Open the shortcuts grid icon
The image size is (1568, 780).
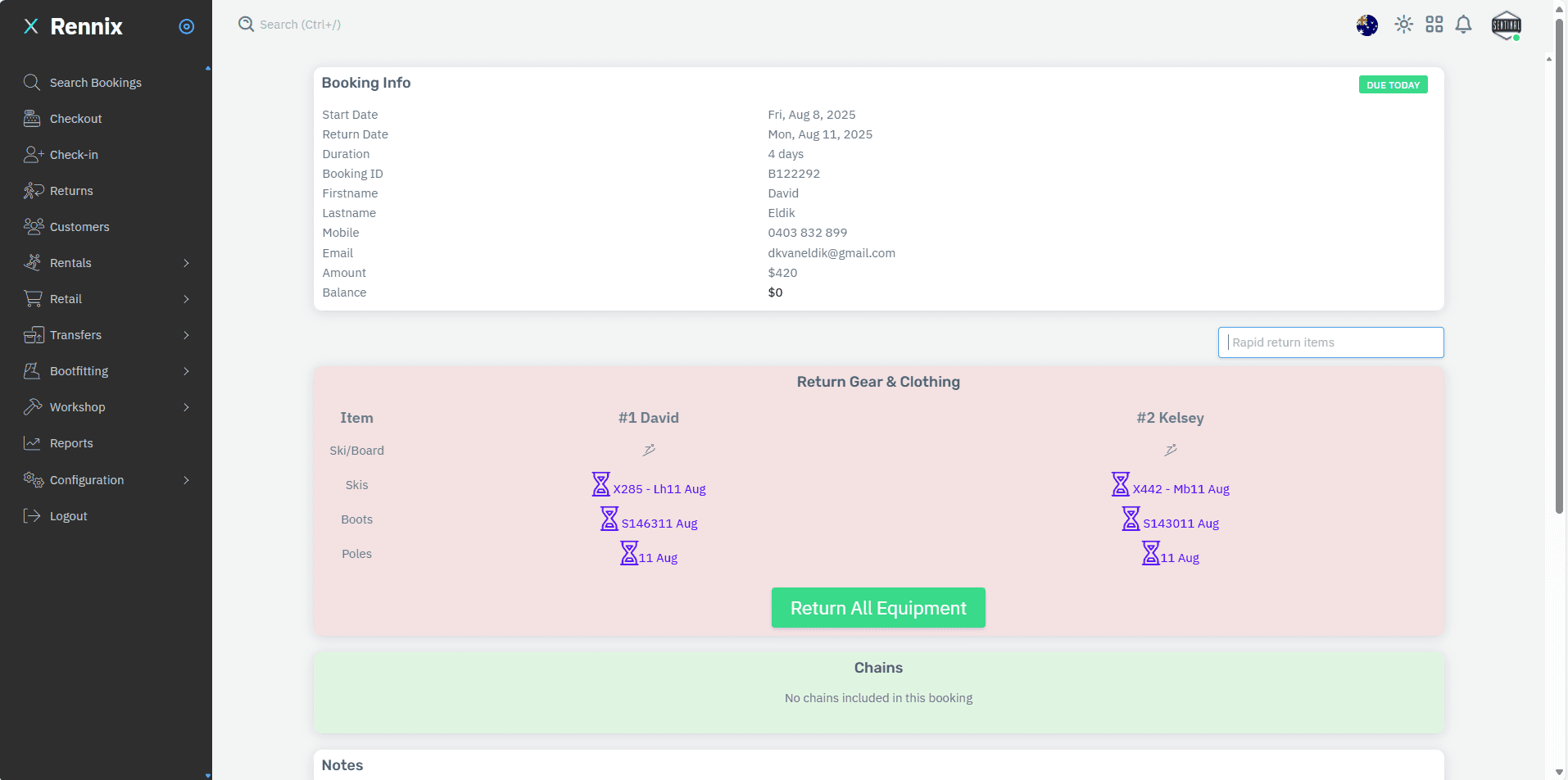[x=1434, y=25]
